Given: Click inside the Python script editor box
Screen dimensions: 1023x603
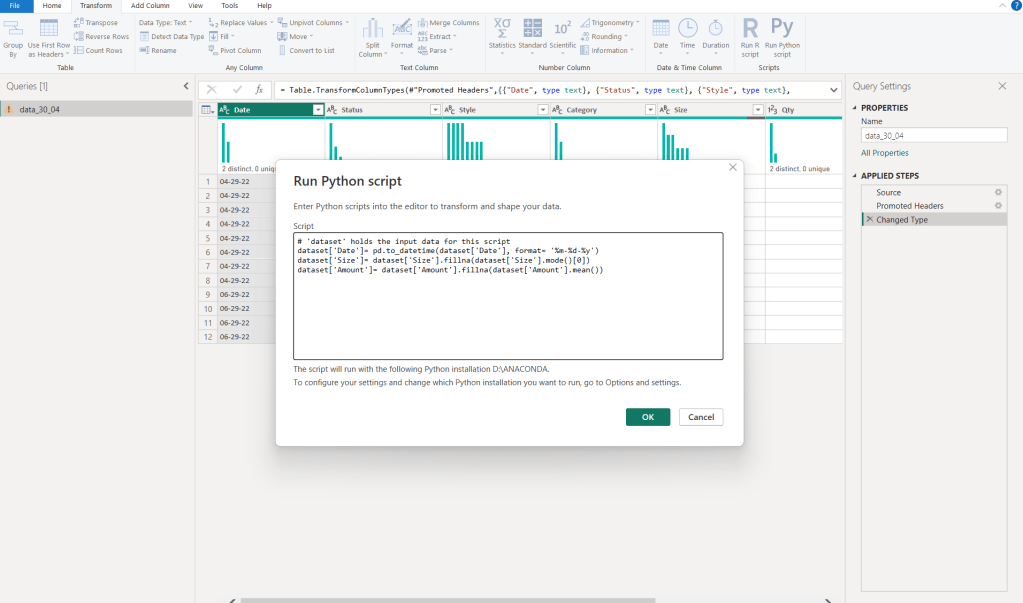Looking at the screenshot, I should point(507,310).
